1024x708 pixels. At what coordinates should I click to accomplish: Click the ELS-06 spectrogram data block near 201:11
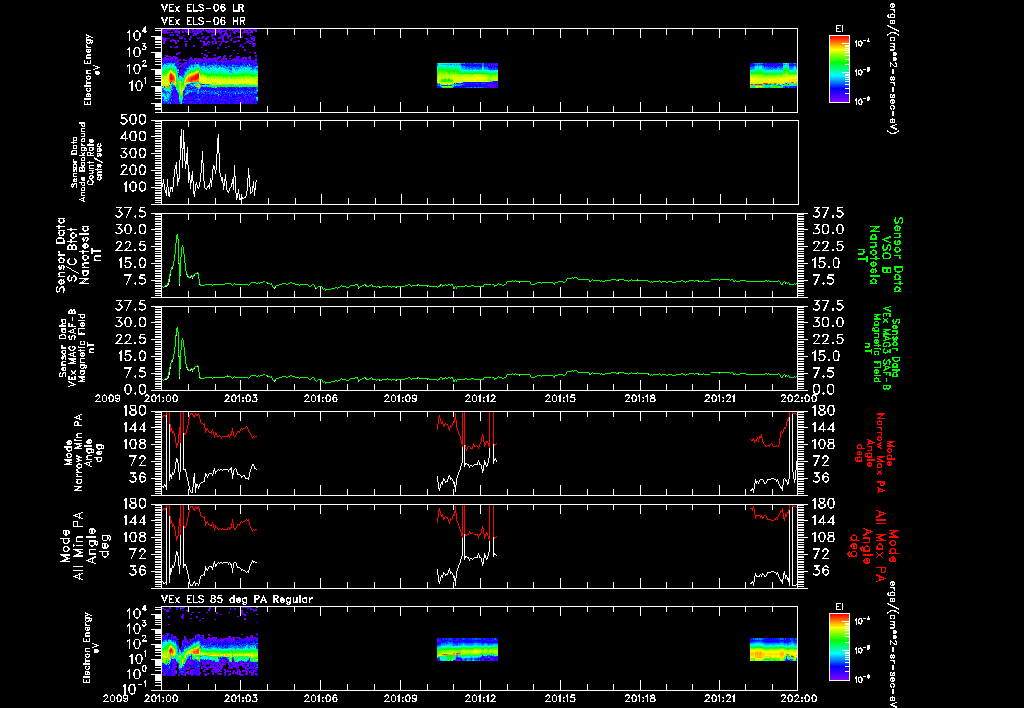[x=467, y=75]
